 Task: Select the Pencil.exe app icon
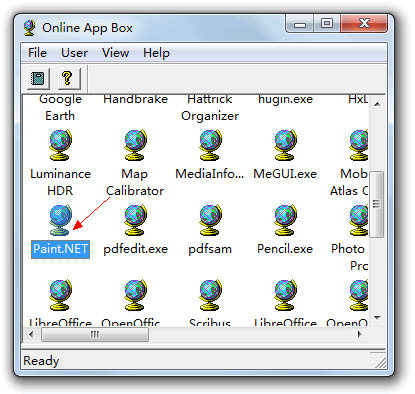coord(285,220)
